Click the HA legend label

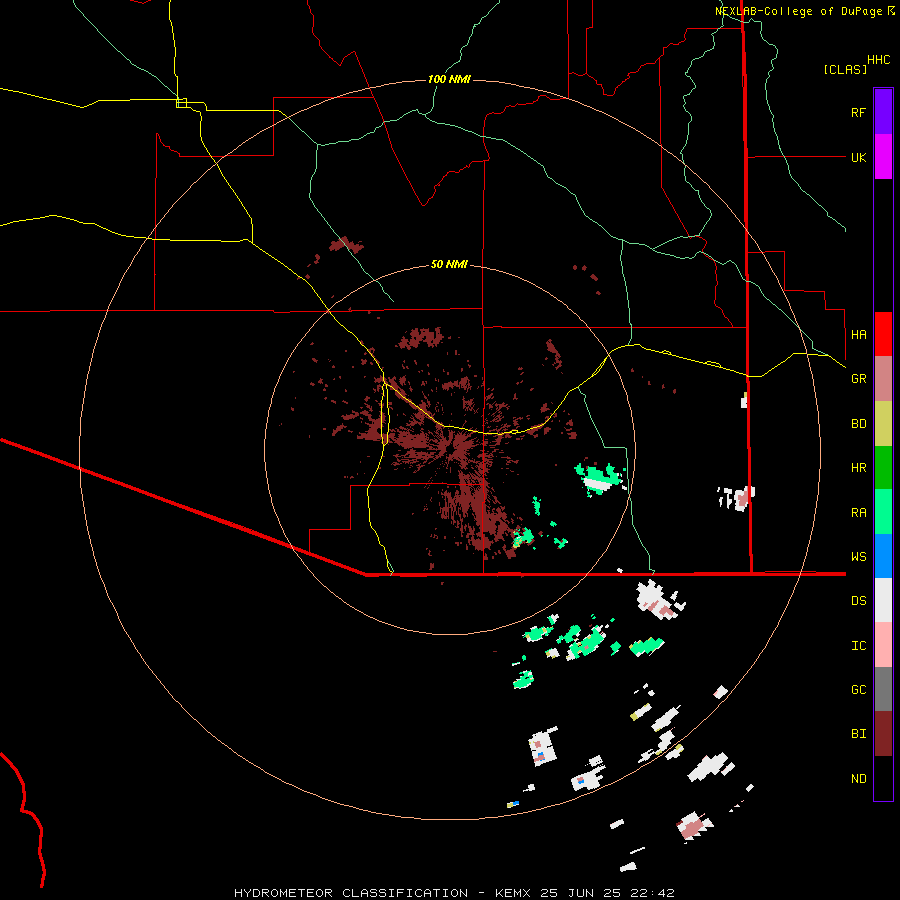[x=858, y=334]
